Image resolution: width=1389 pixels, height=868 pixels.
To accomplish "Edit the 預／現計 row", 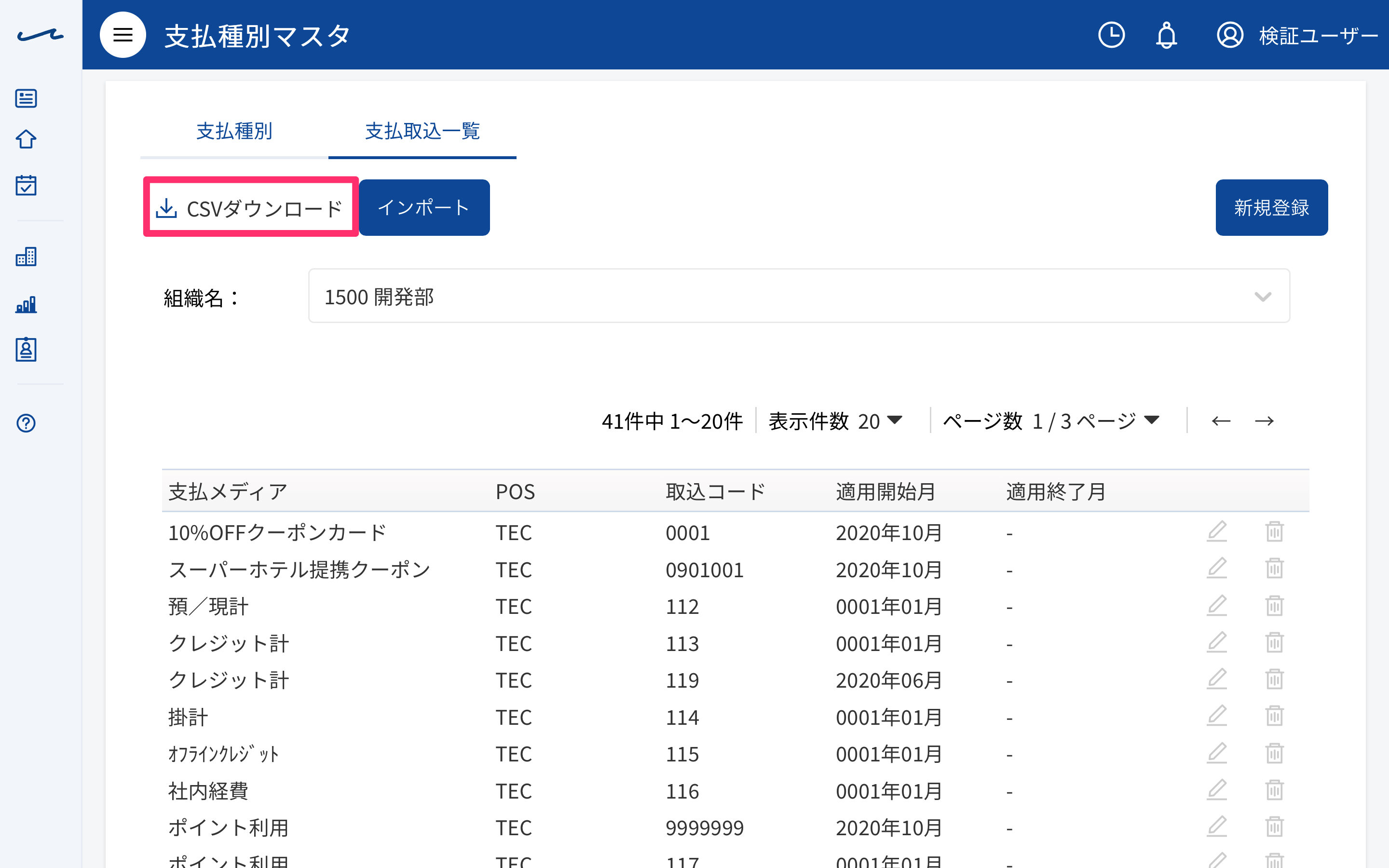I will point(1216,606).
